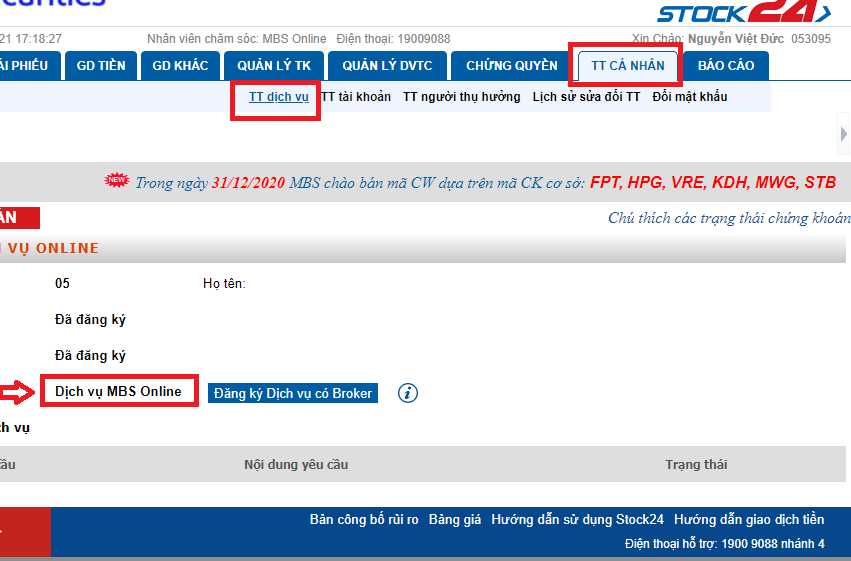
Task: Open the Bảng giá footer link
Action: [455, 520]
